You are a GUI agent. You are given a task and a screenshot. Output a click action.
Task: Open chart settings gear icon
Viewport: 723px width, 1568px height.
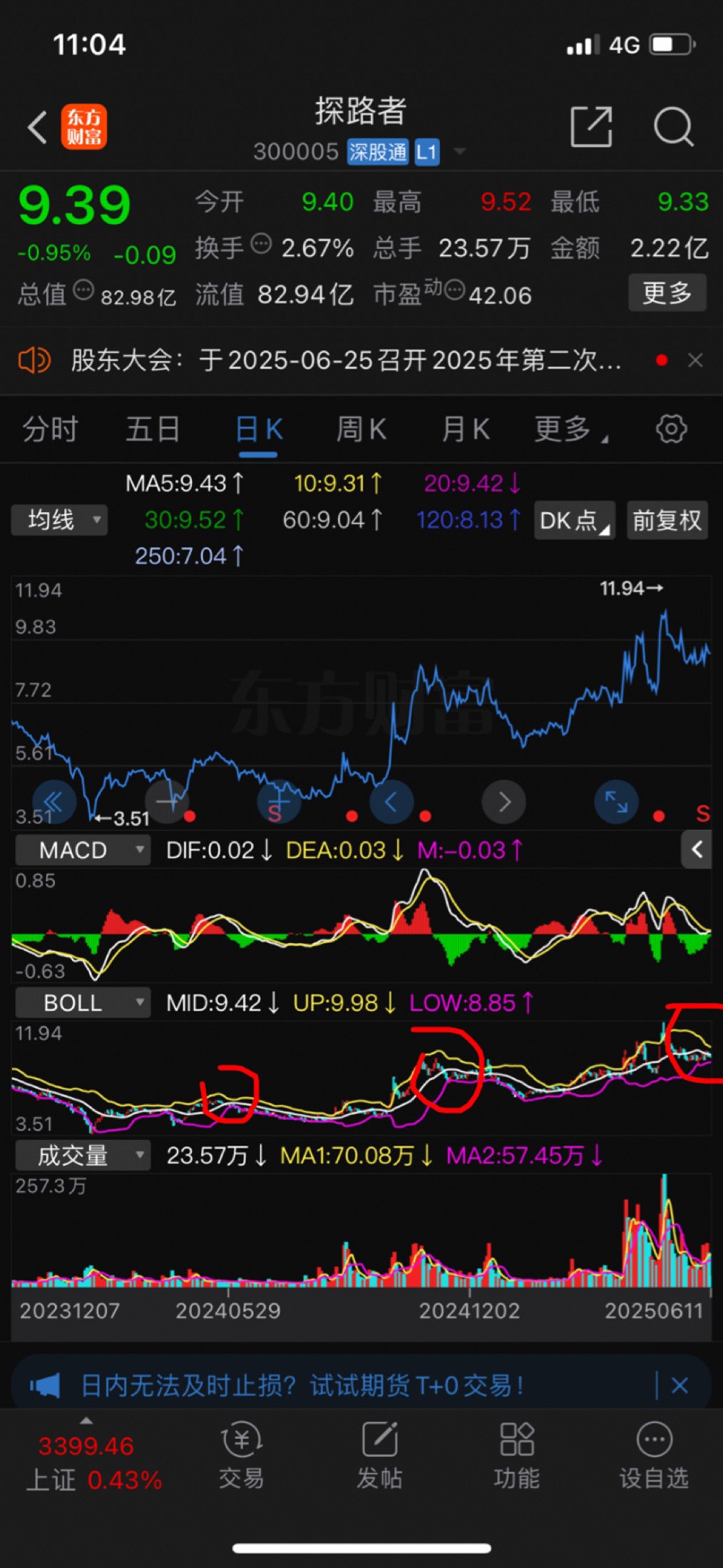(671, 429)
